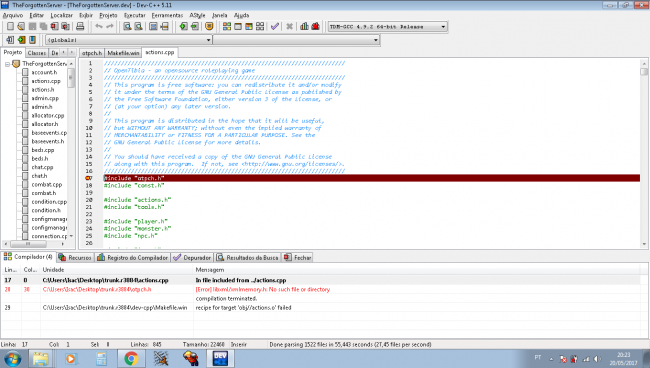Click the editor vertical scrollbar
The image size is (650, 368).
(x=644, y=153)
